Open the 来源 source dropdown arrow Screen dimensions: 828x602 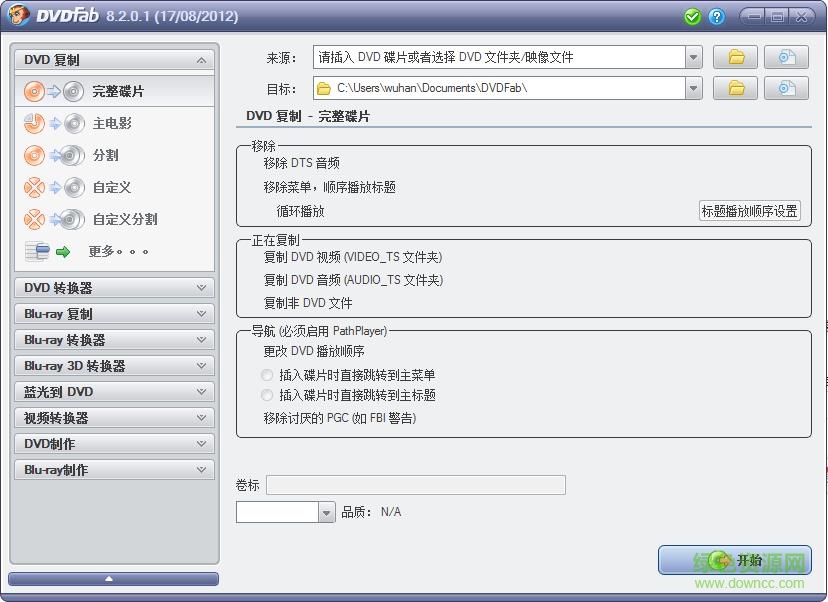pyautogui.click(x=694, y=57)
